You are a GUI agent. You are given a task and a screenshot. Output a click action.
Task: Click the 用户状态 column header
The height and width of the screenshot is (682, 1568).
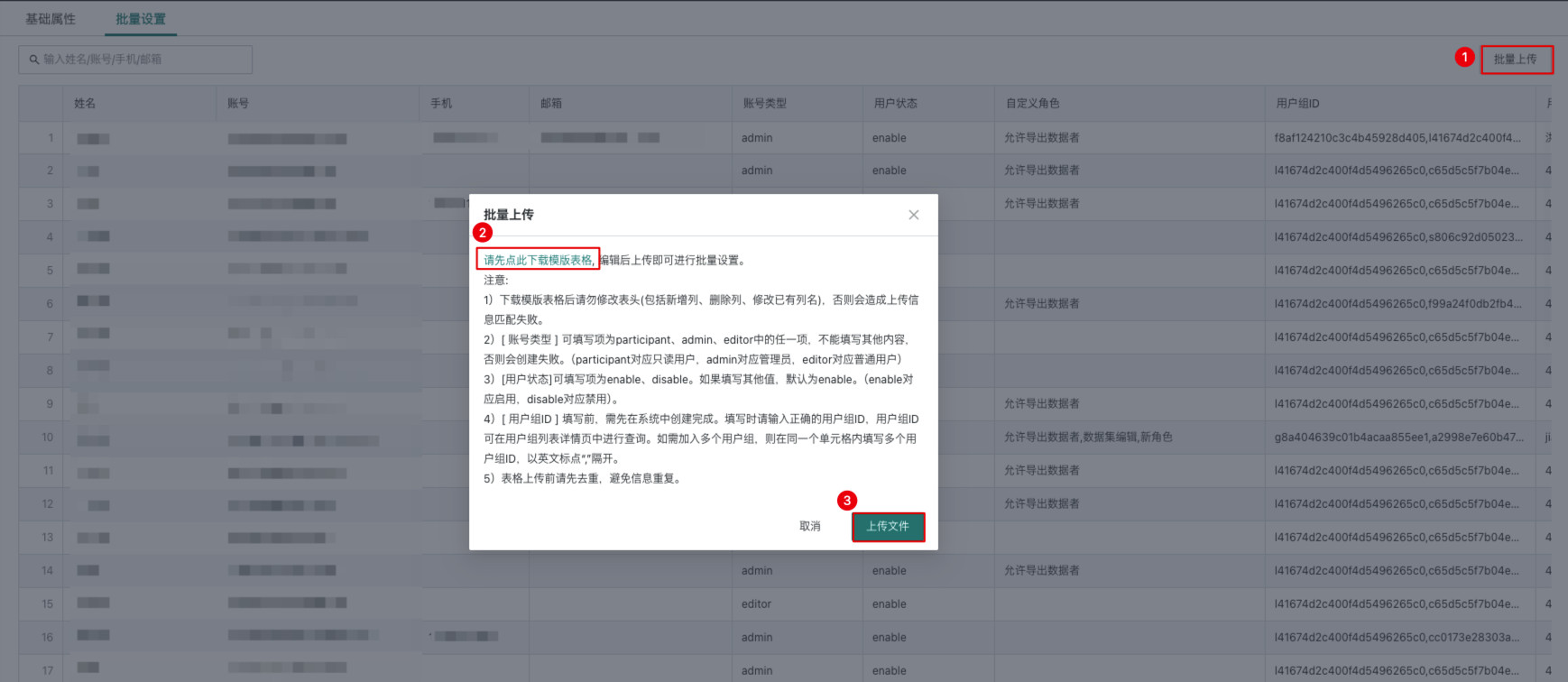(x=895, y=104)
